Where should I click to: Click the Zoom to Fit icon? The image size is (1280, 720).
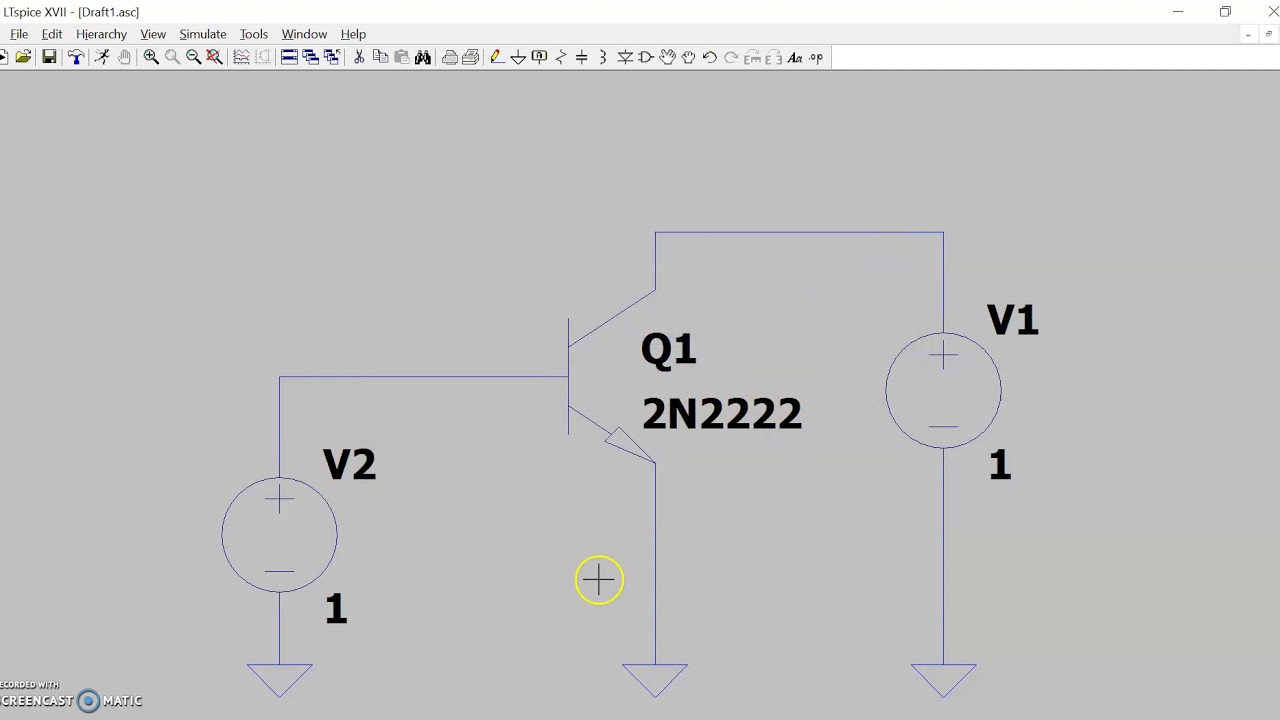(214, 58)
